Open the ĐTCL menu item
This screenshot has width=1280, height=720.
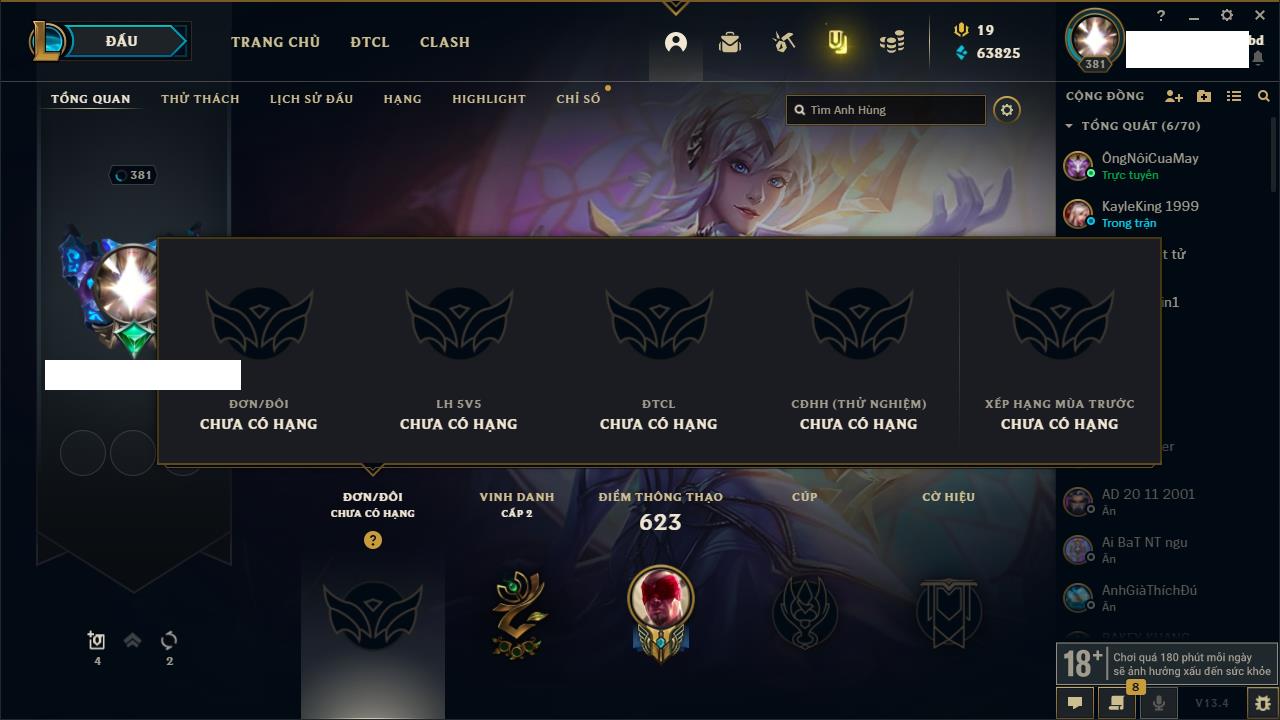tap(370, 42)
